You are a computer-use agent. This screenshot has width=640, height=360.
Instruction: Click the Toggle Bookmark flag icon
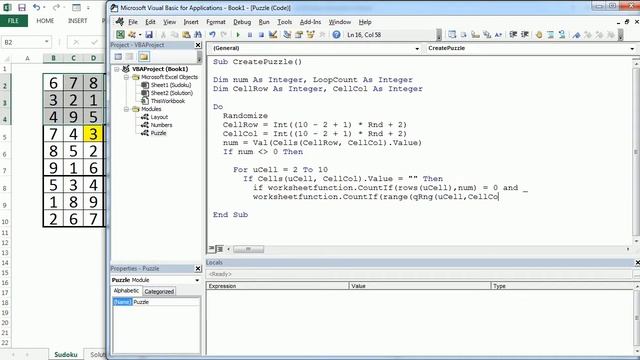[x=576, y=35]
